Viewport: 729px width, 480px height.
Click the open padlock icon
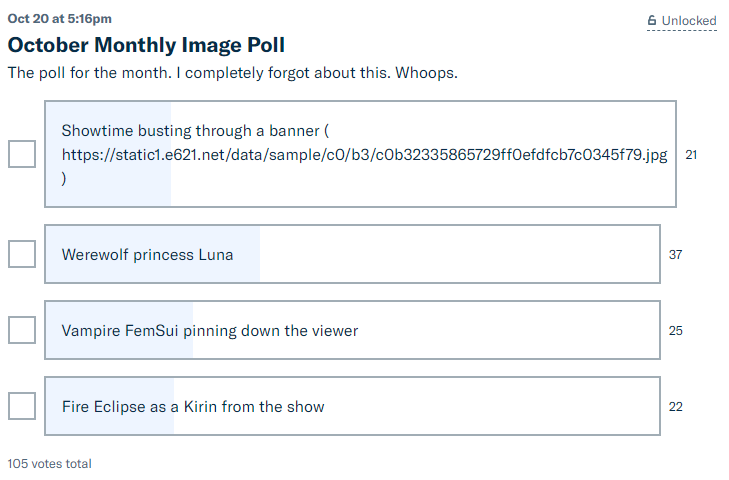pyautogui.click(x=652, y=20)
